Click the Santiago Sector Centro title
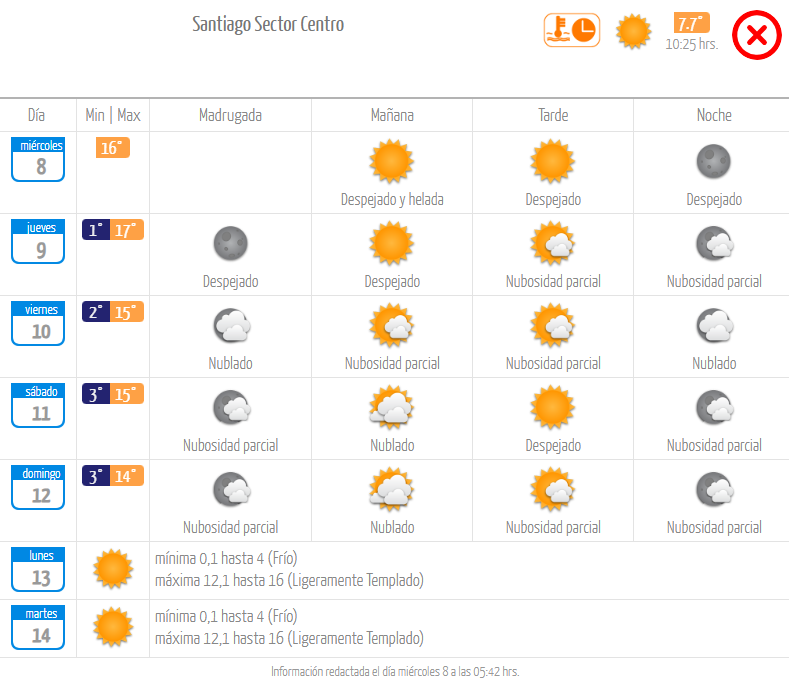This screenshot has height=679, width=789. pos(268,24)
